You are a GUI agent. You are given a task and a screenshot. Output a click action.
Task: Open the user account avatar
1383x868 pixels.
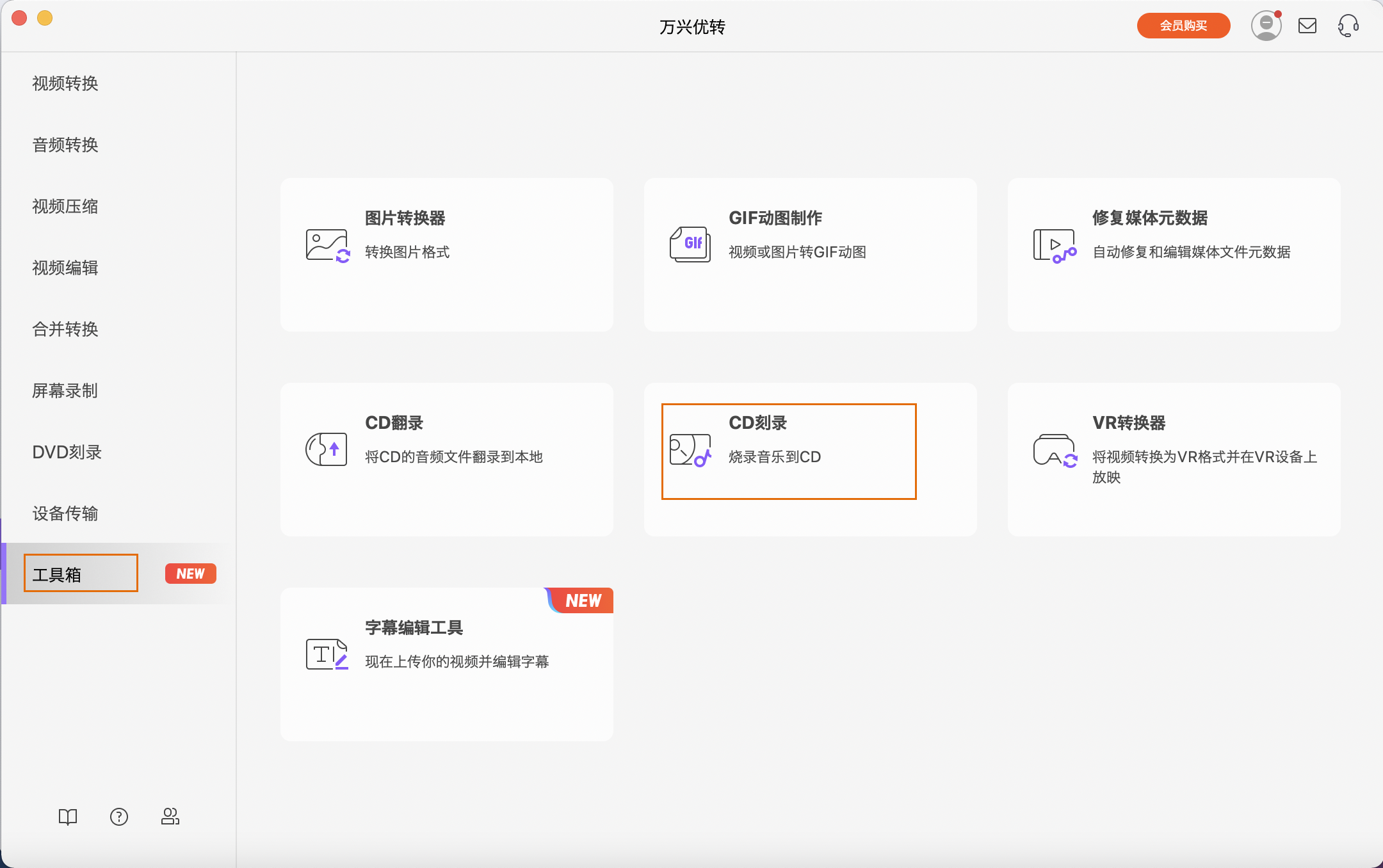(1265, 26)
